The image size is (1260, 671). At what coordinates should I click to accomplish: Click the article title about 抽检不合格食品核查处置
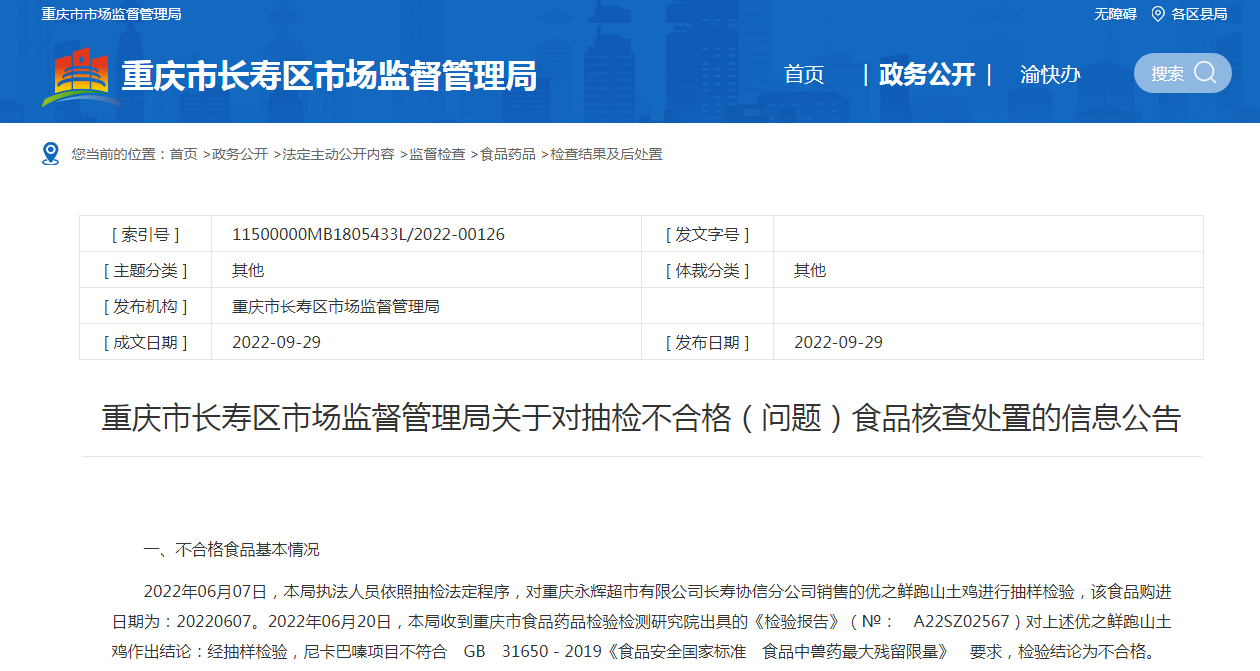coord(641,418)
